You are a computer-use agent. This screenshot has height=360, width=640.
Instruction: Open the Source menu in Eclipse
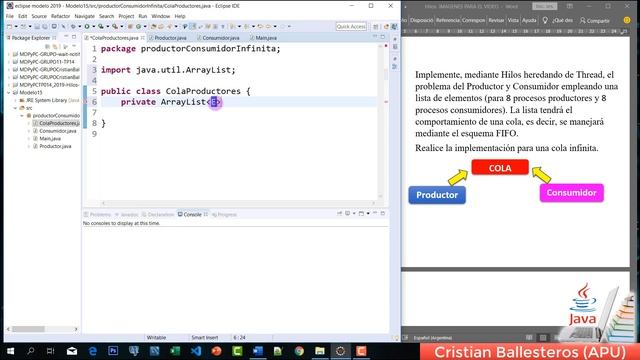[39, 16]
